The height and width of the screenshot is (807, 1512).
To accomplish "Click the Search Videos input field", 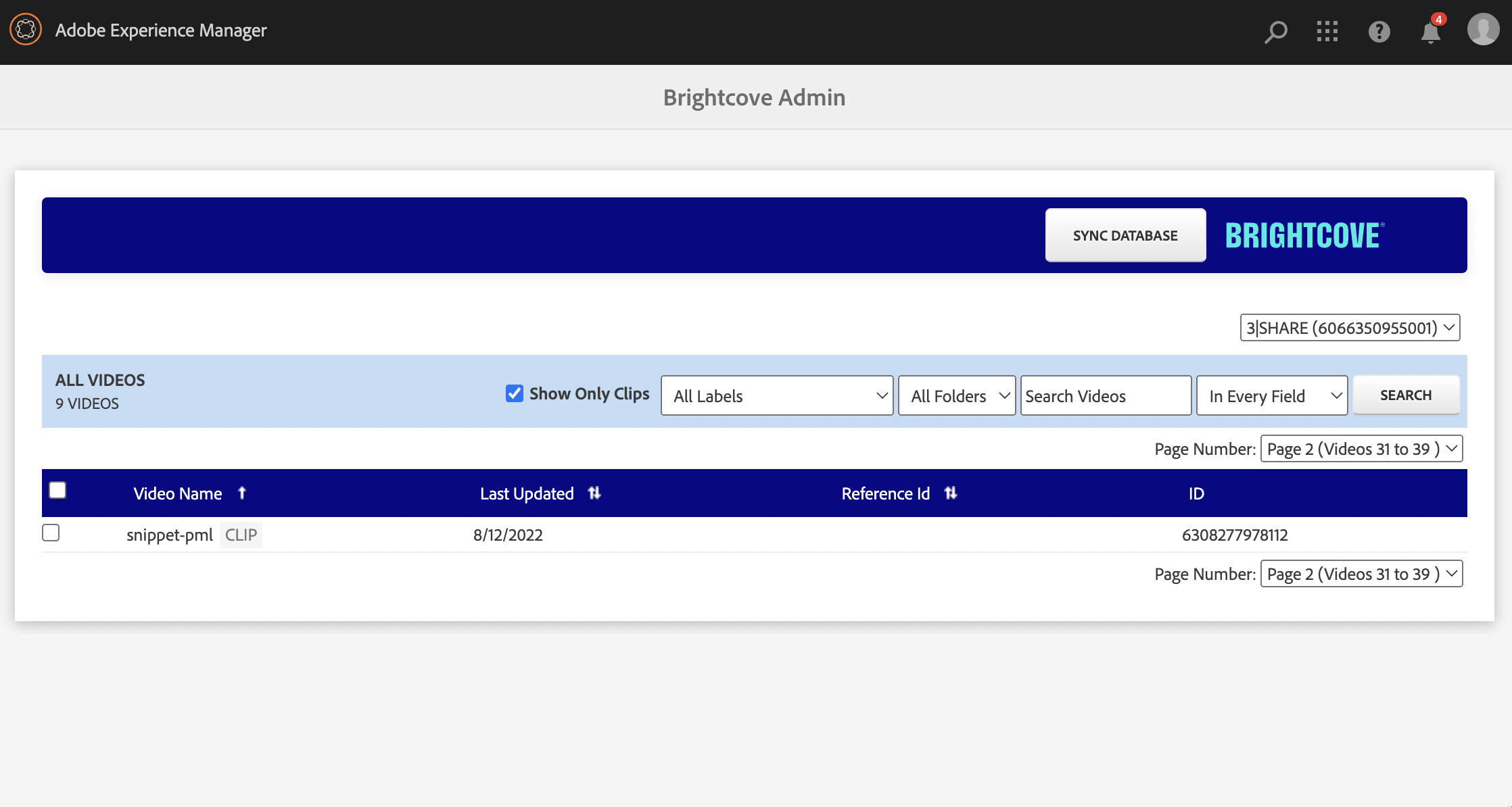I will 1106,395.
